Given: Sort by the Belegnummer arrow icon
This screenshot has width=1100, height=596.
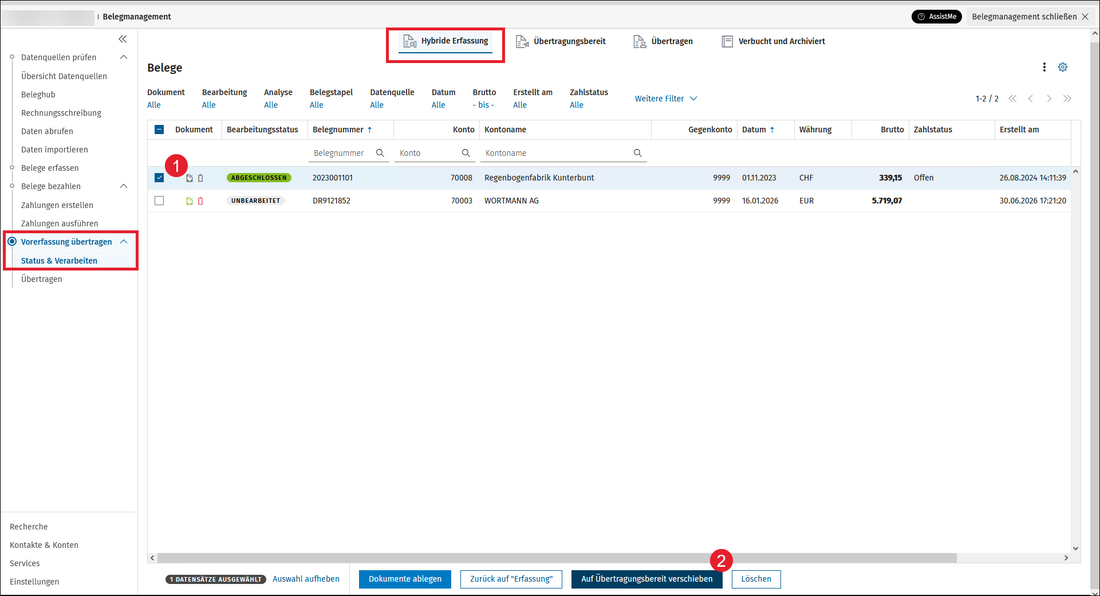Looking at the screenshot, I should 370,130.
